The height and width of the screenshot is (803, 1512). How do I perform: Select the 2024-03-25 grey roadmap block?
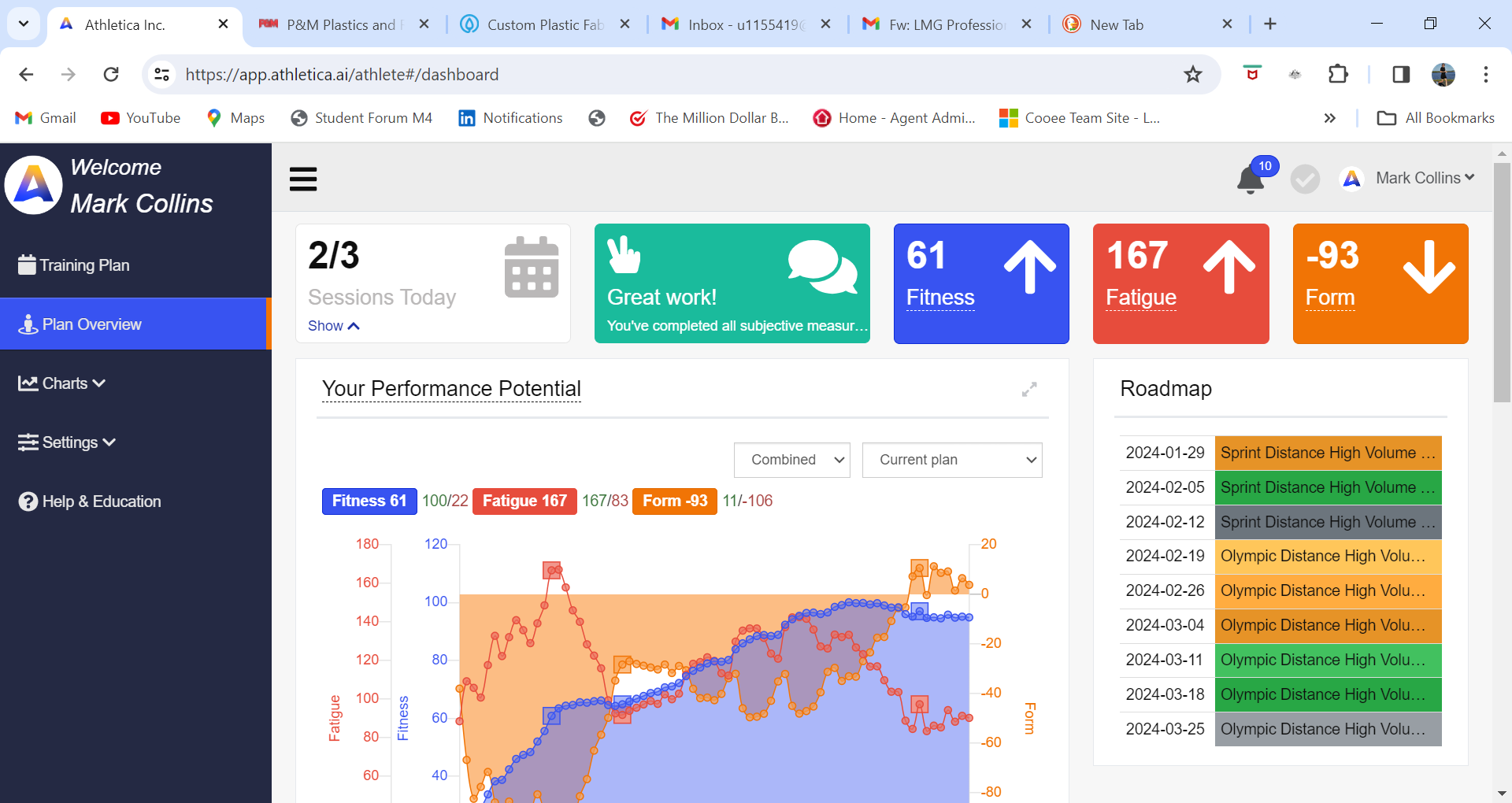[1328, 729]
